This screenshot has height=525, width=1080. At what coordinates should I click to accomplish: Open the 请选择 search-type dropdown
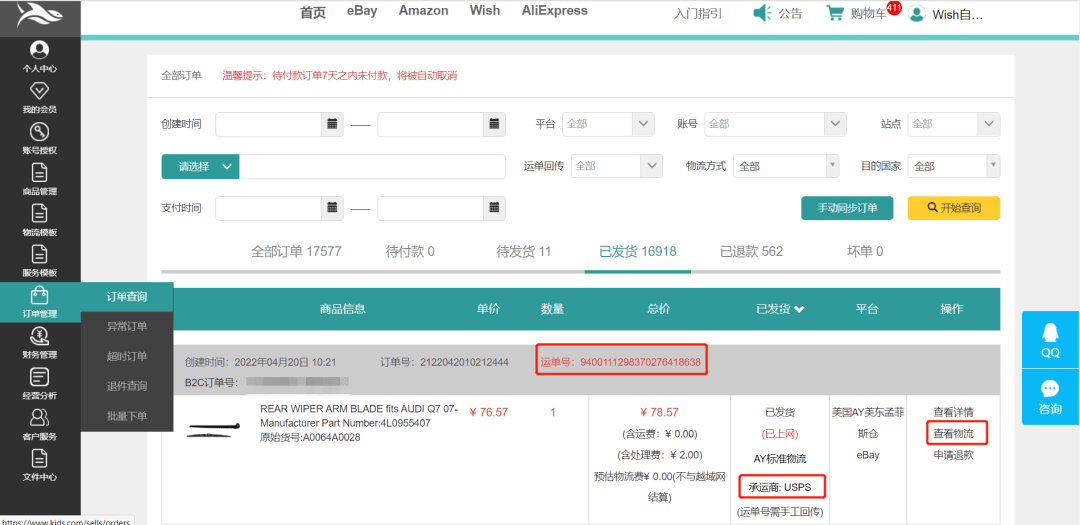coord(200,167)
